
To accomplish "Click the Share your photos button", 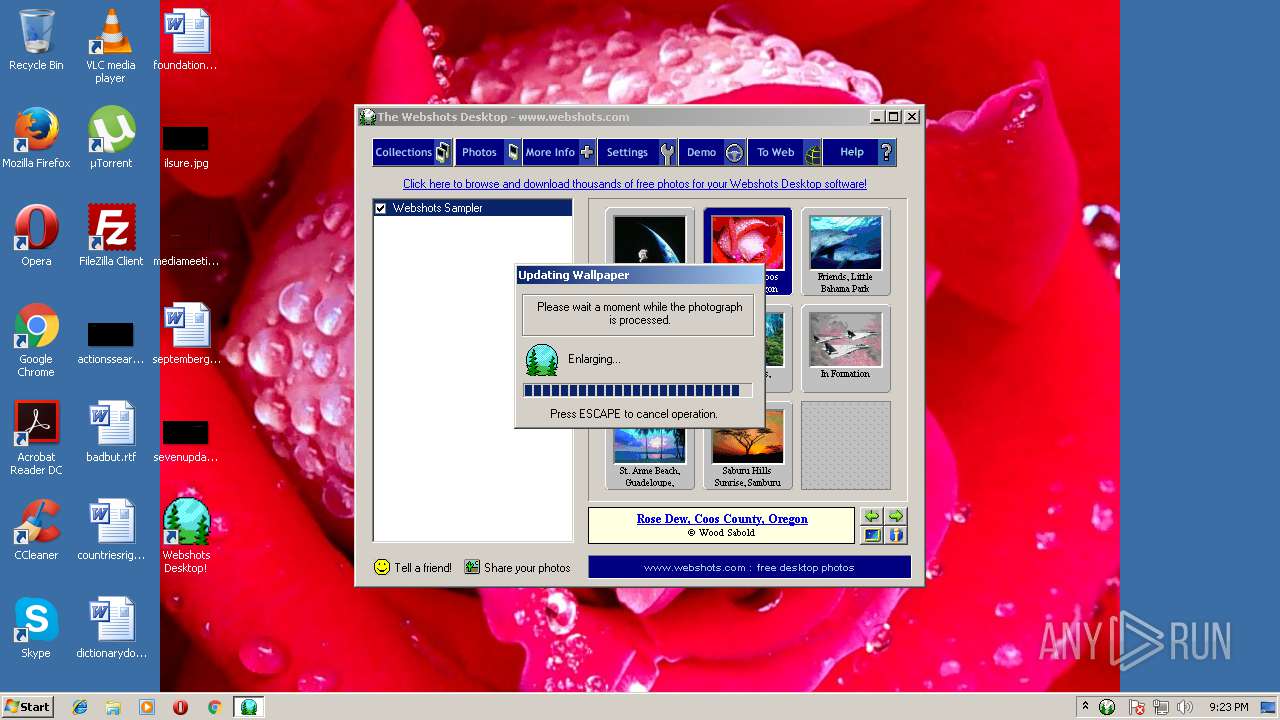I will coord(517,567).
